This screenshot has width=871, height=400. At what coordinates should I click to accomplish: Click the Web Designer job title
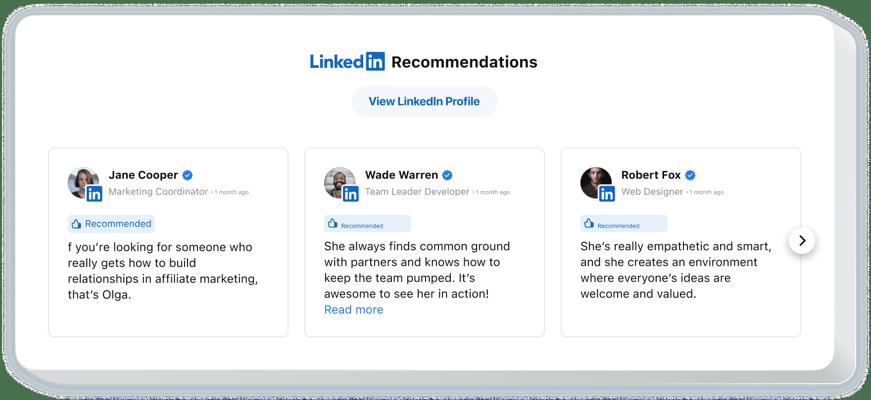click(652, 192)
